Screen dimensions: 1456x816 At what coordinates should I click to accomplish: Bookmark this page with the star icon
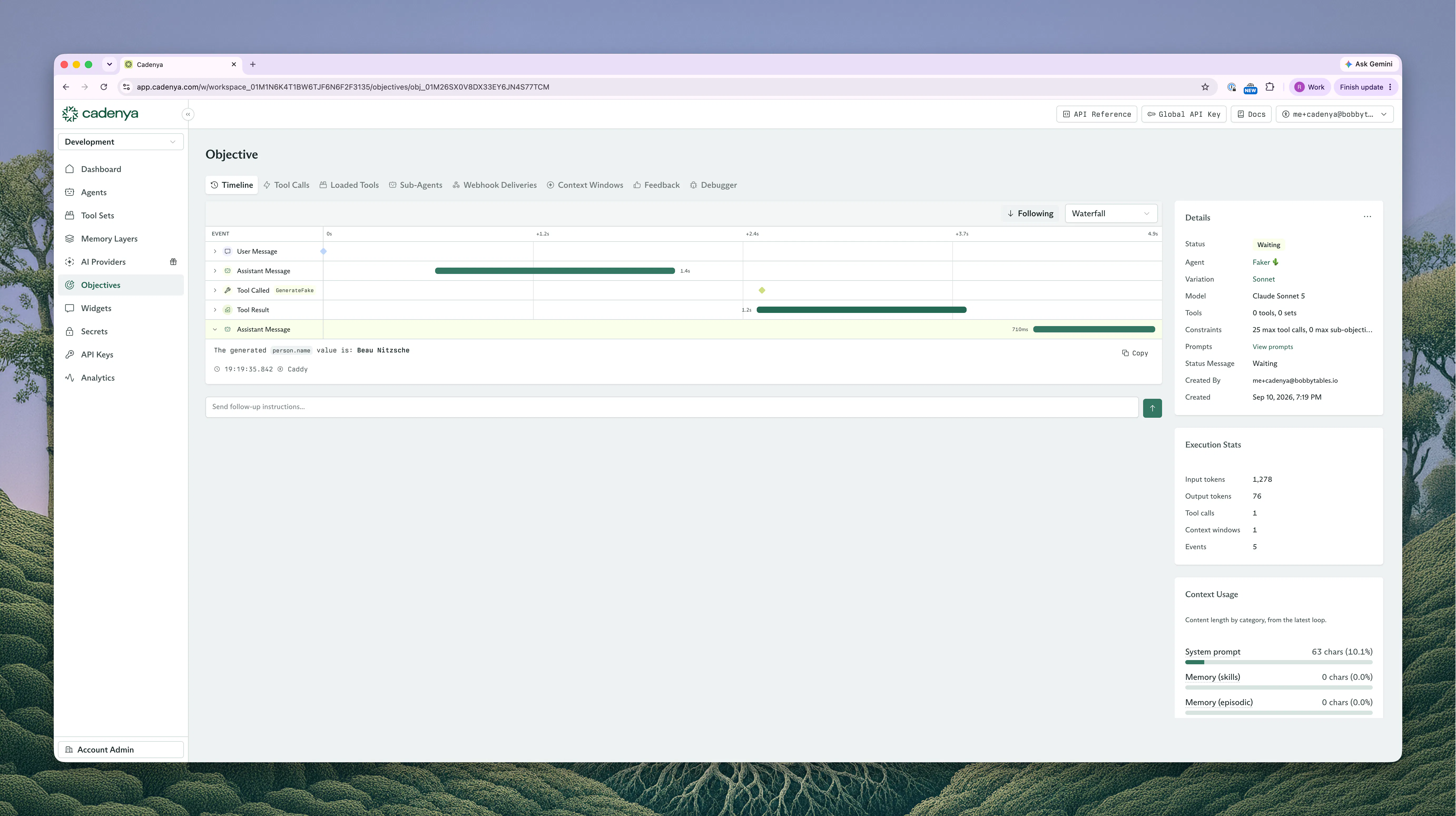tap(1205, 87)
